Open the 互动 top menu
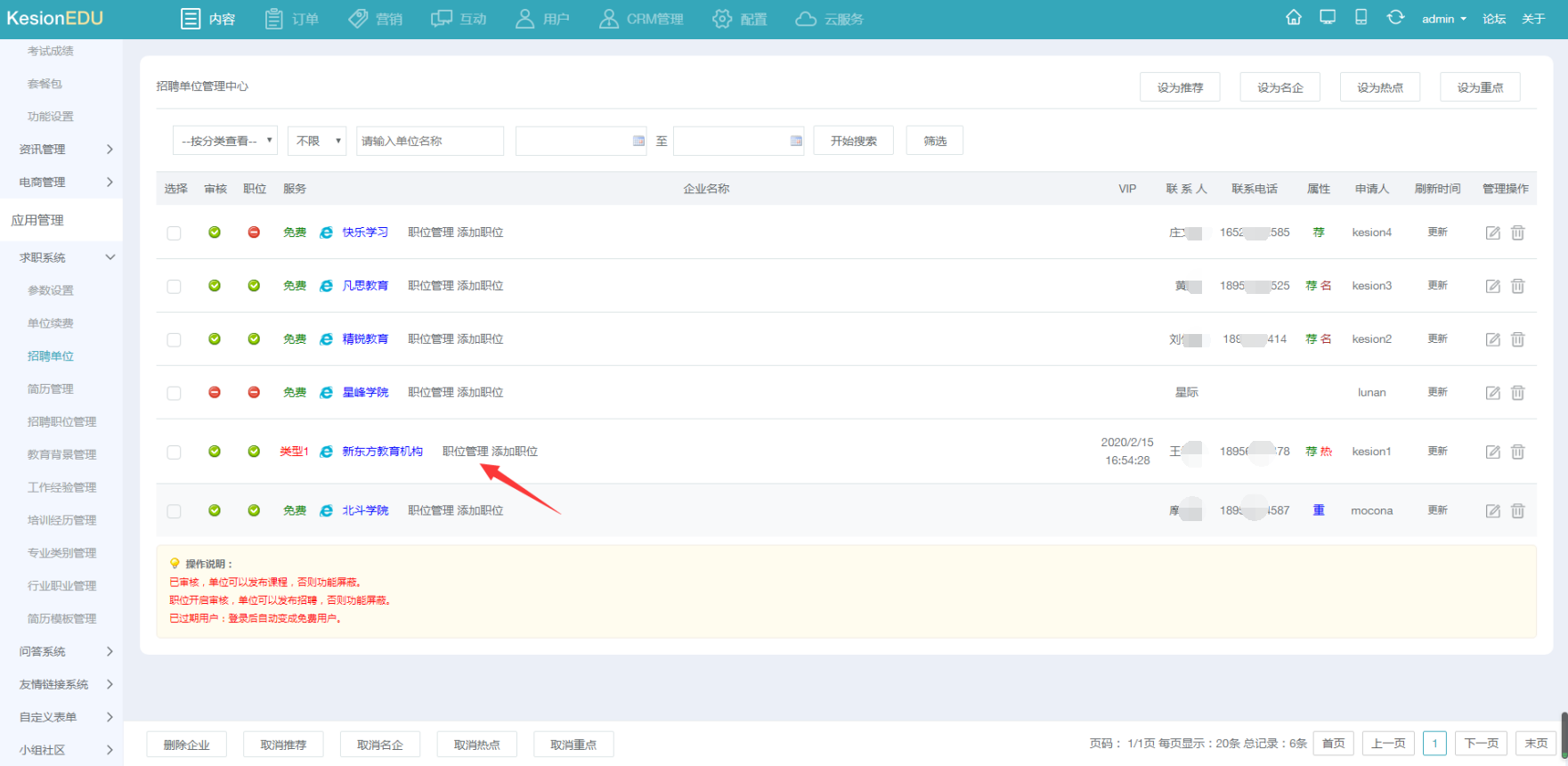Screen dimensions: 1568x766 459,19
